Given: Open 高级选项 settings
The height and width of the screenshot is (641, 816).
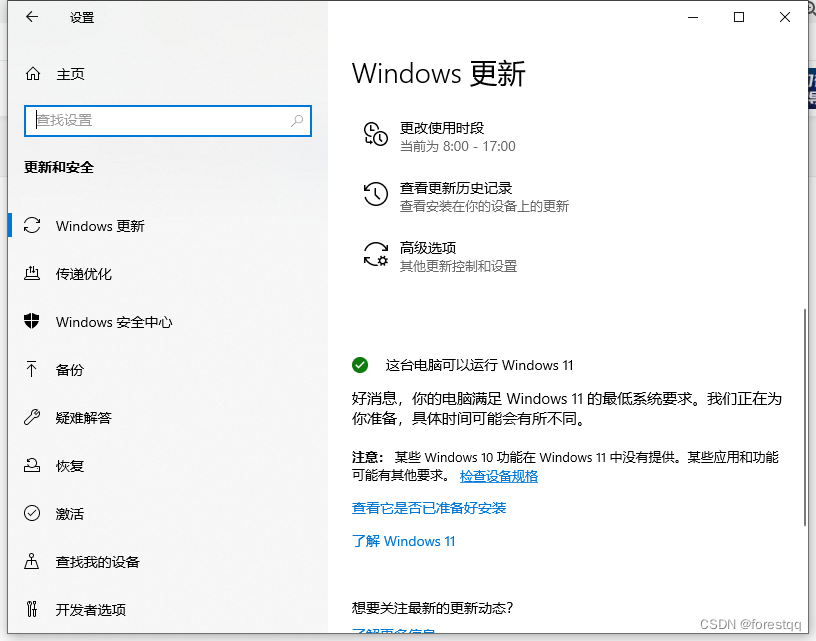Looking at the screenshot, I should 428,248.
